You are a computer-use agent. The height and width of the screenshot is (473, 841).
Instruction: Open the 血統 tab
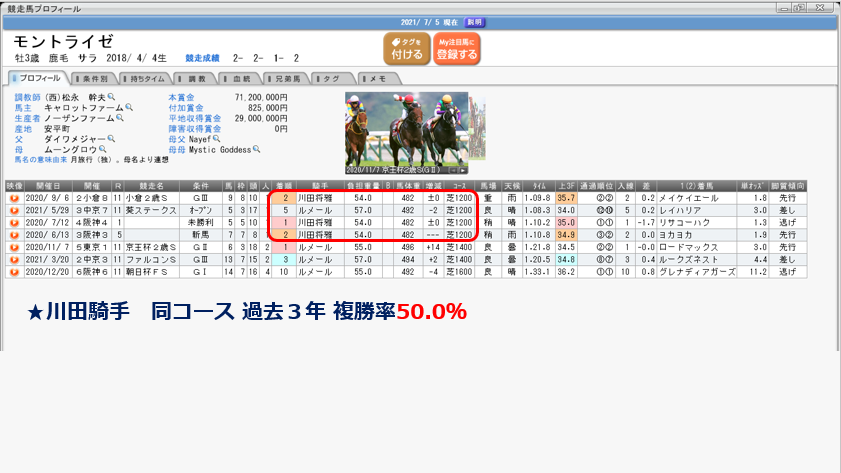(x=238, y=78)
